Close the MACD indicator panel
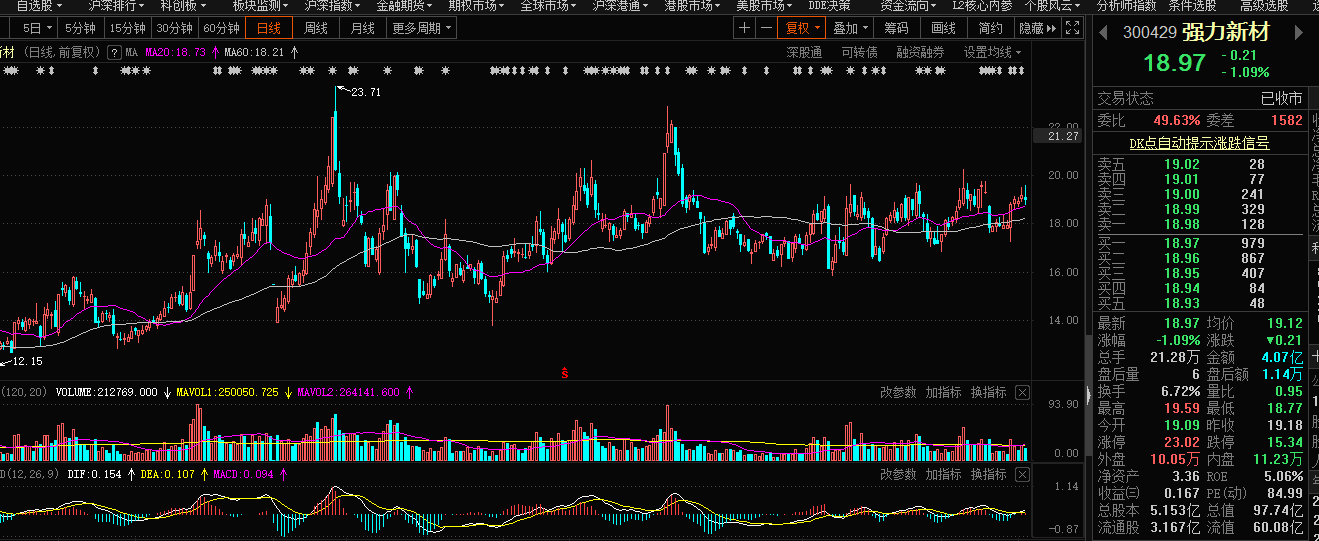 coord(1022,475)
